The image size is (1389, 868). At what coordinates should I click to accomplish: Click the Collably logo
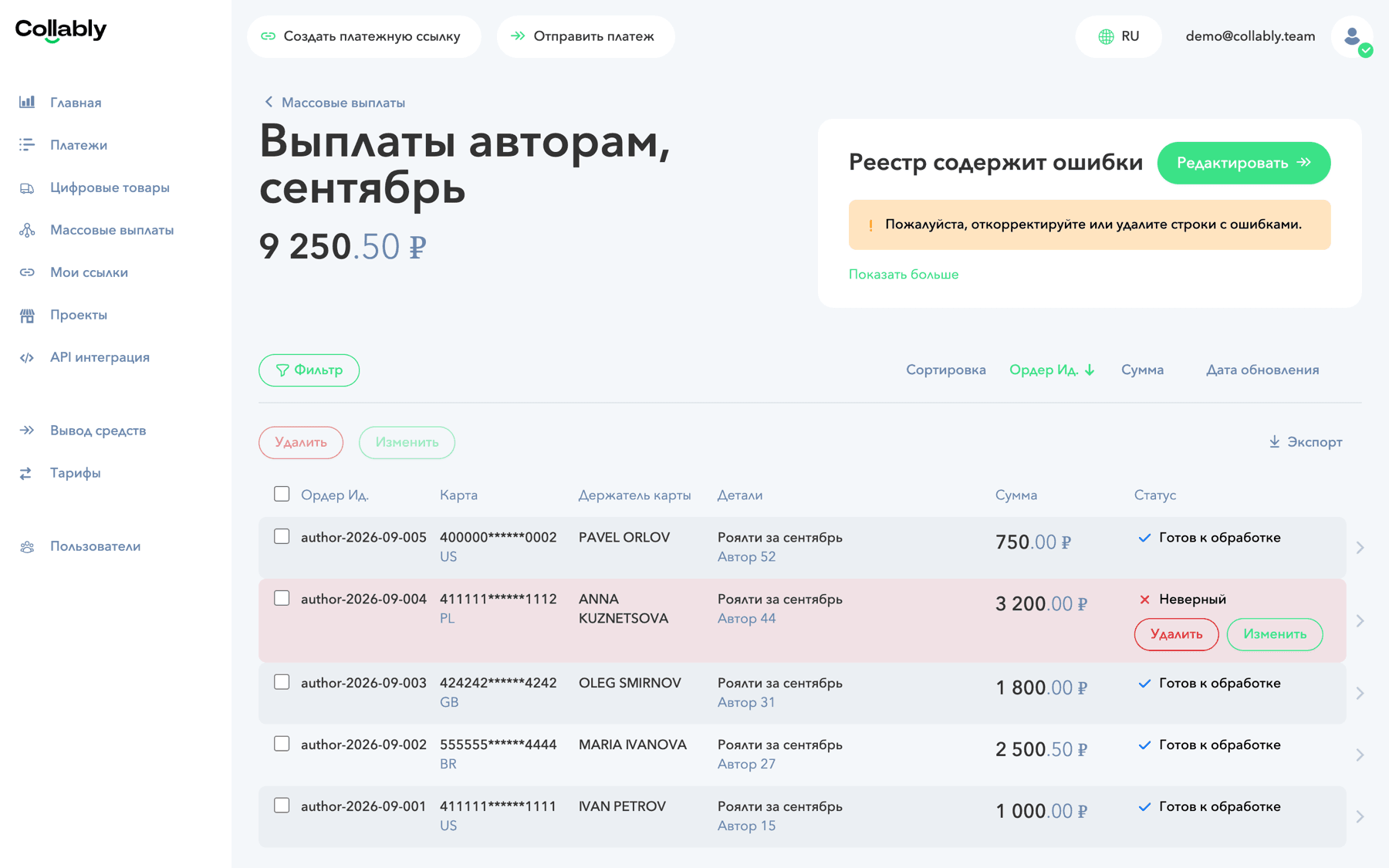(61, 30)
